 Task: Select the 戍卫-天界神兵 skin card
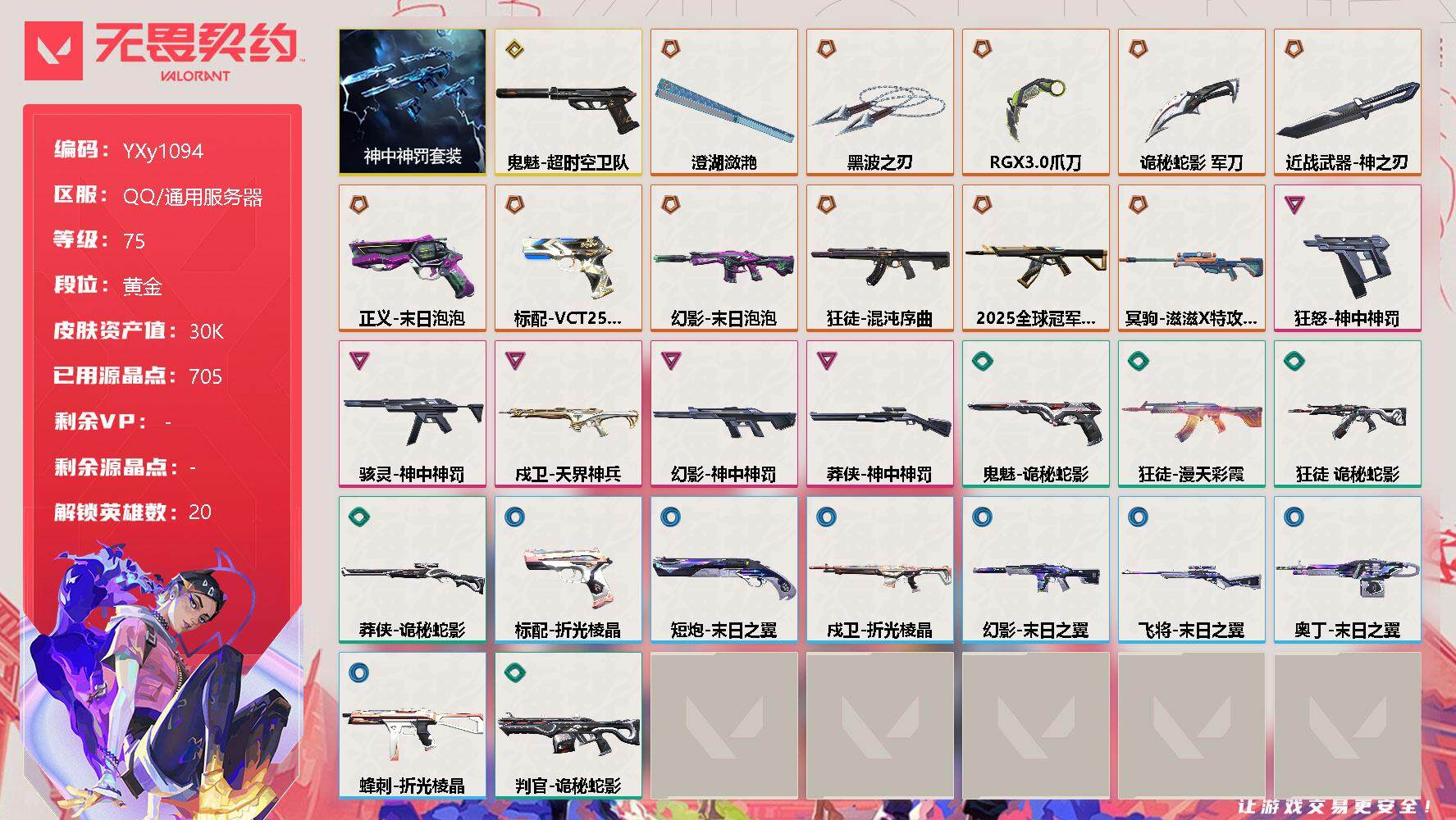568,413
